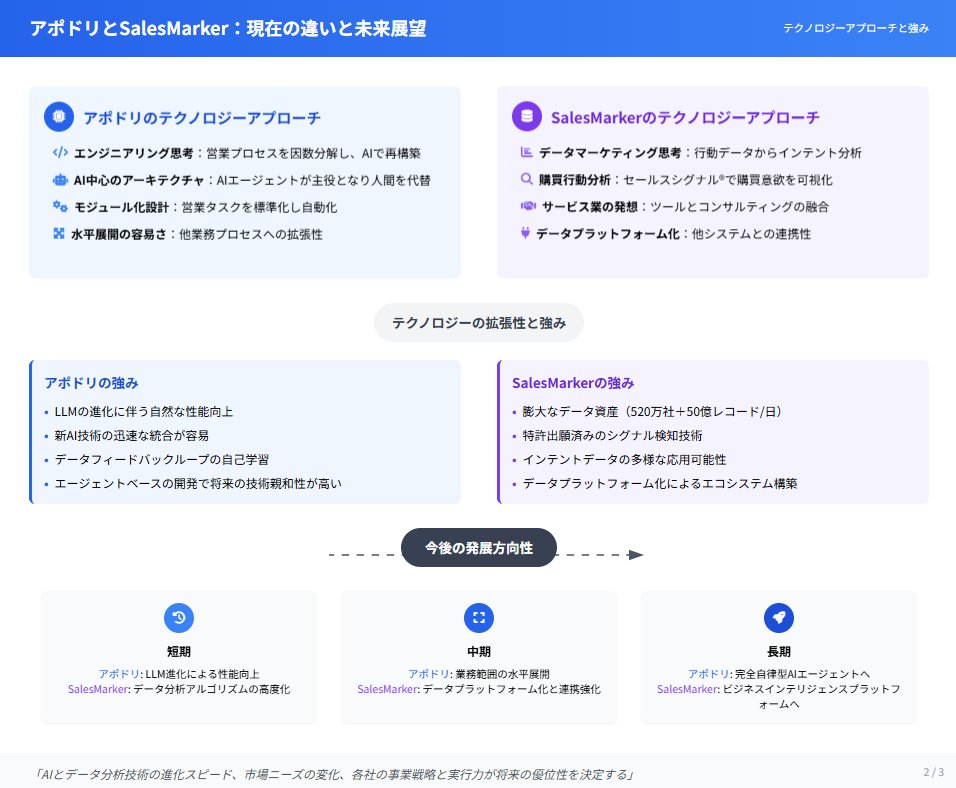Click the code brackets icon next to エンジニアリング思考
Viewport: 956px width, 788px height.
[x=60, y=152]
